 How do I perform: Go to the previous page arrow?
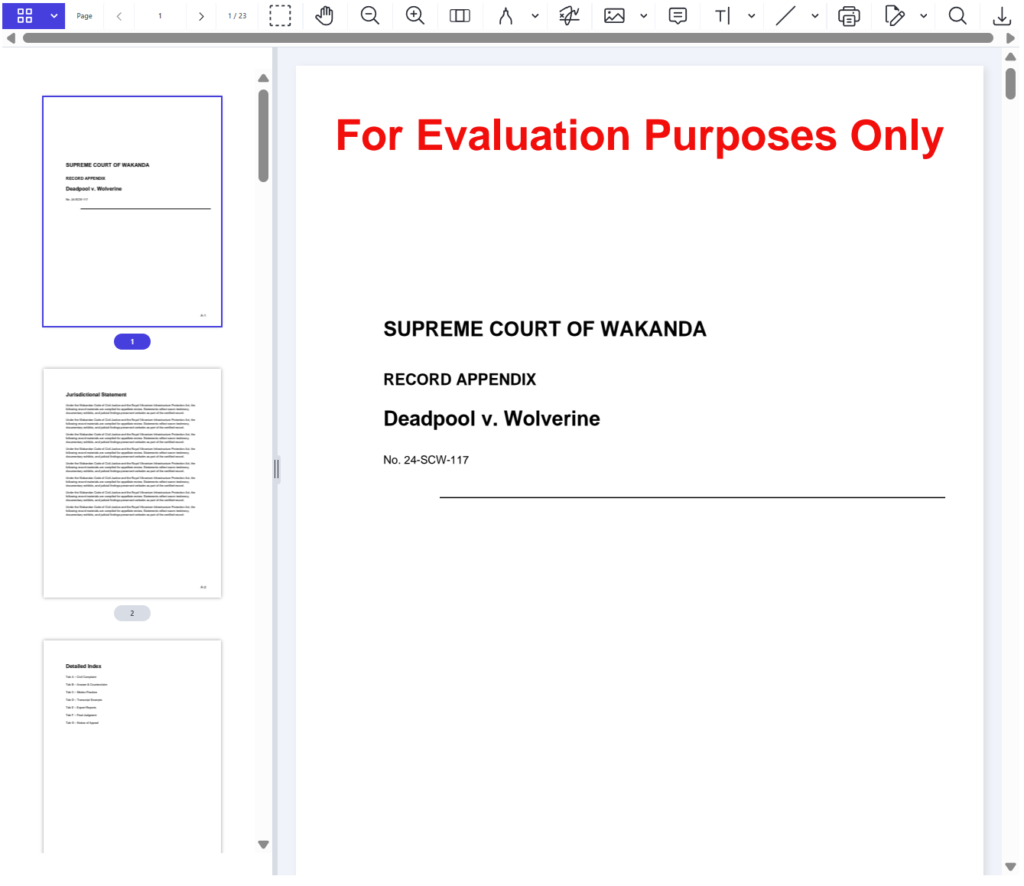click(120, 16)
